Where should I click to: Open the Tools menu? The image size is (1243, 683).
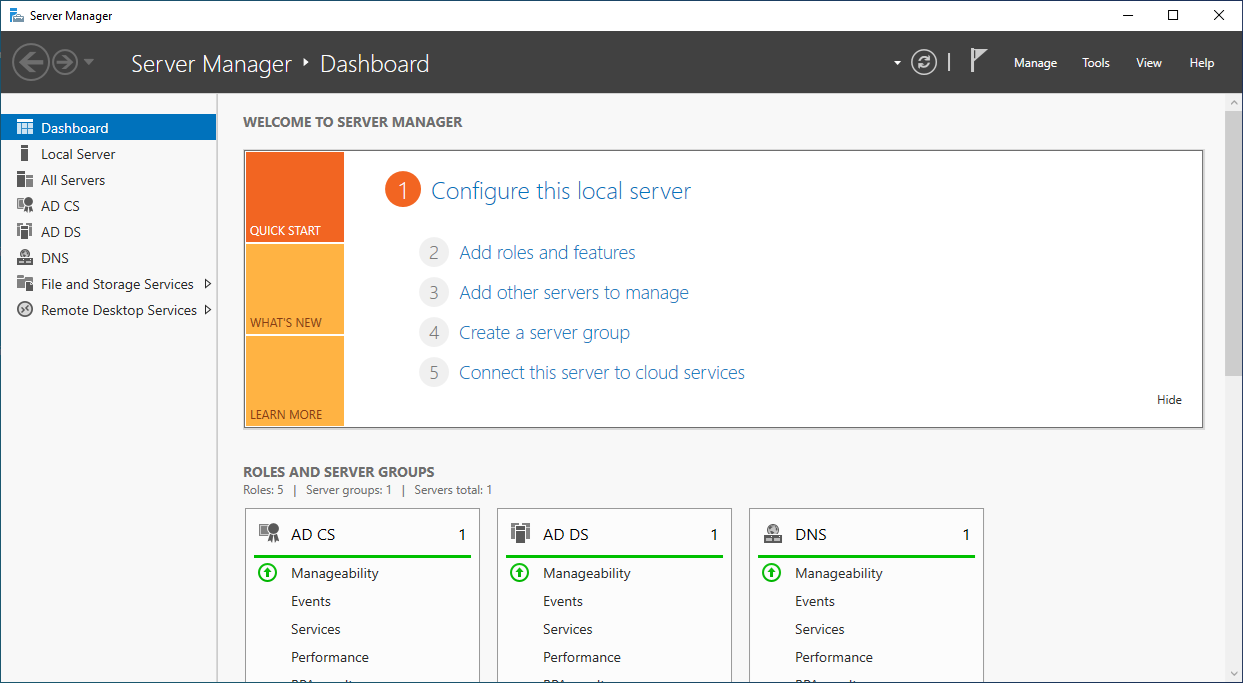tap(1095, 62)
